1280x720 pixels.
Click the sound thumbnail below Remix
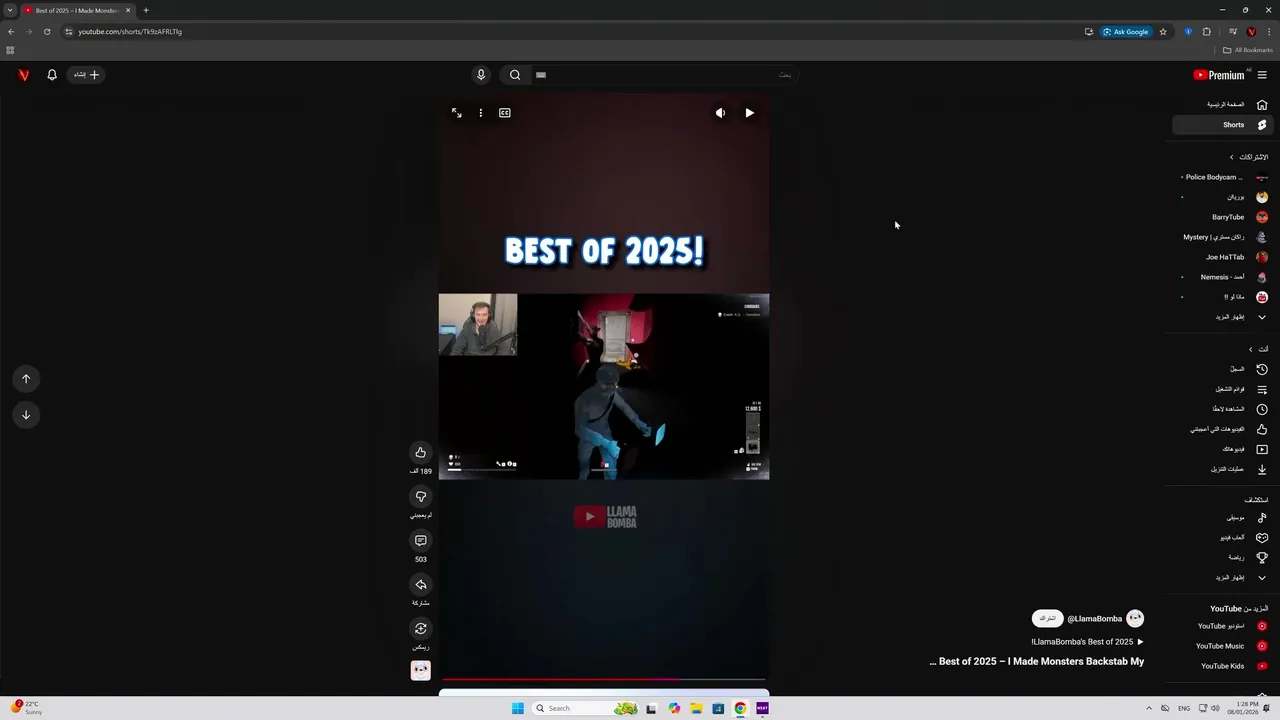421,671
